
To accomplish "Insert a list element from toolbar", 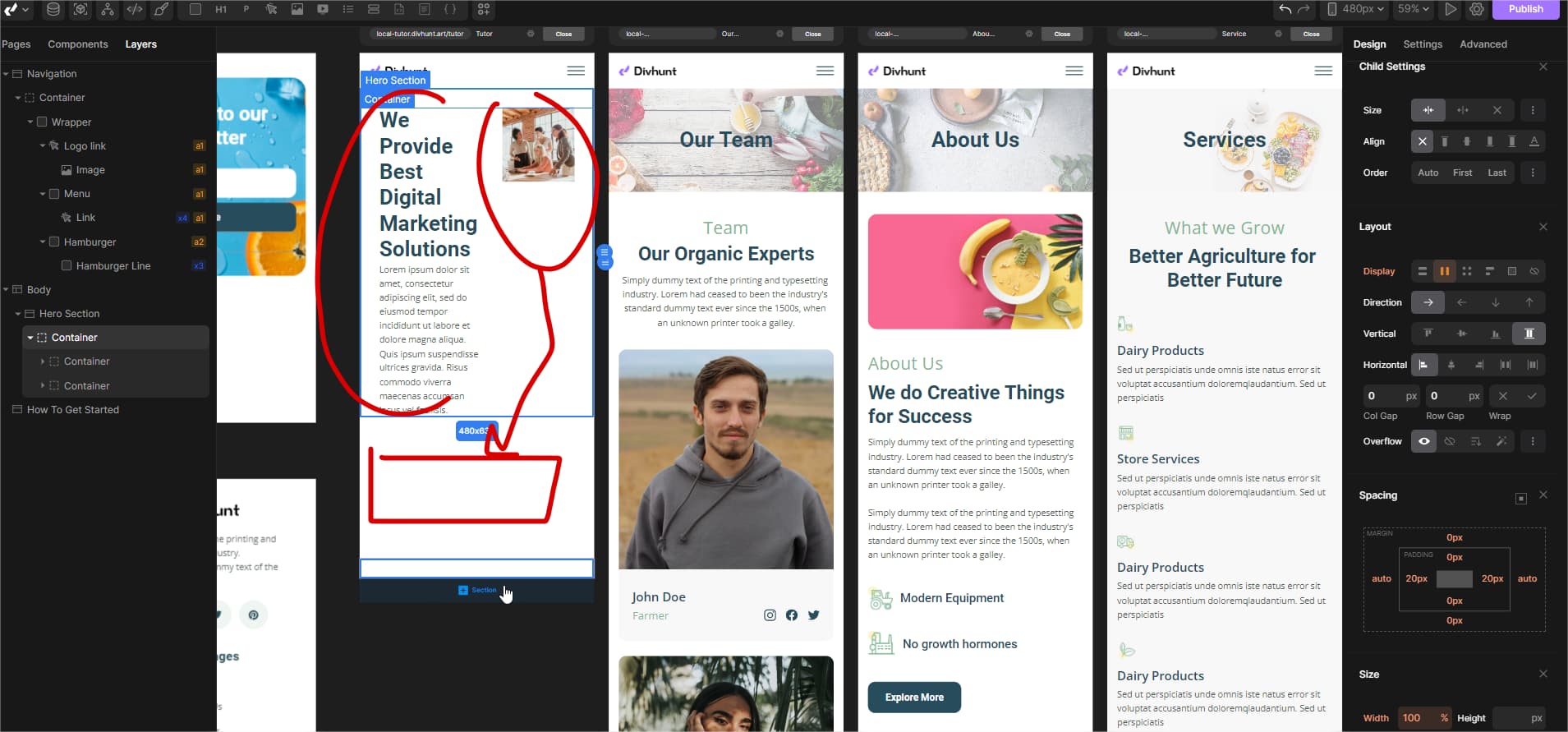I will (348, 9).
